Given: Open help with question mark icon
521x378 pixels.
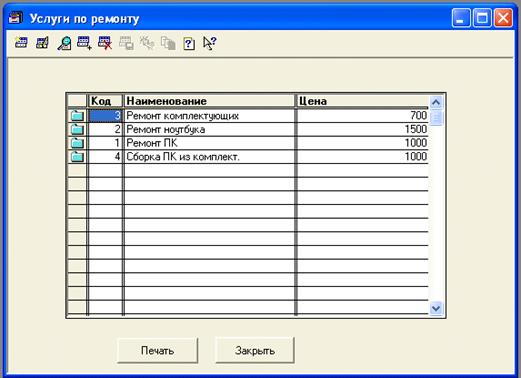Looking at the screenshot, I should pos(189,44).
